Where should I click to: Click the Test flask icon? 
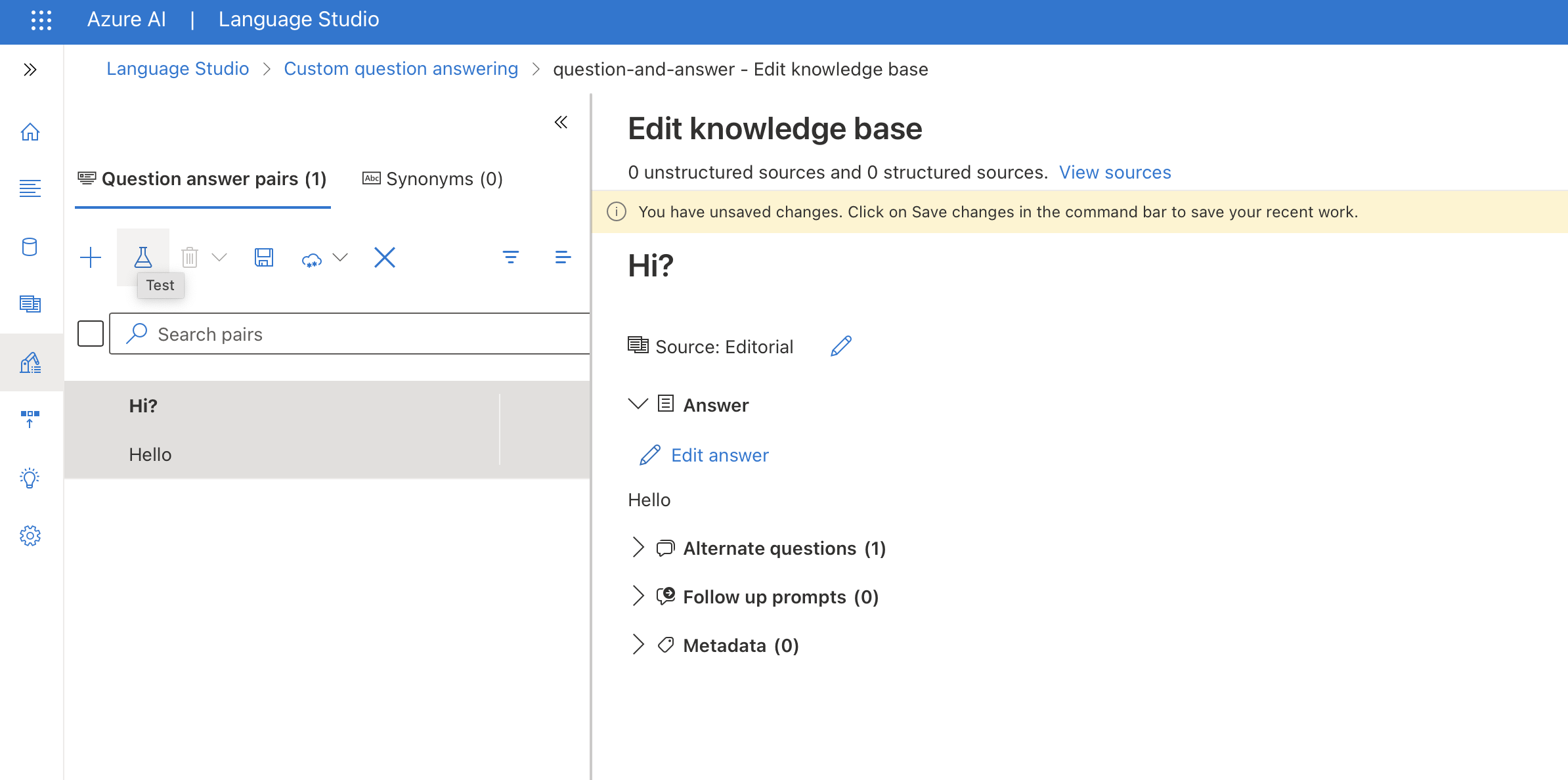[x=142, y=257]
